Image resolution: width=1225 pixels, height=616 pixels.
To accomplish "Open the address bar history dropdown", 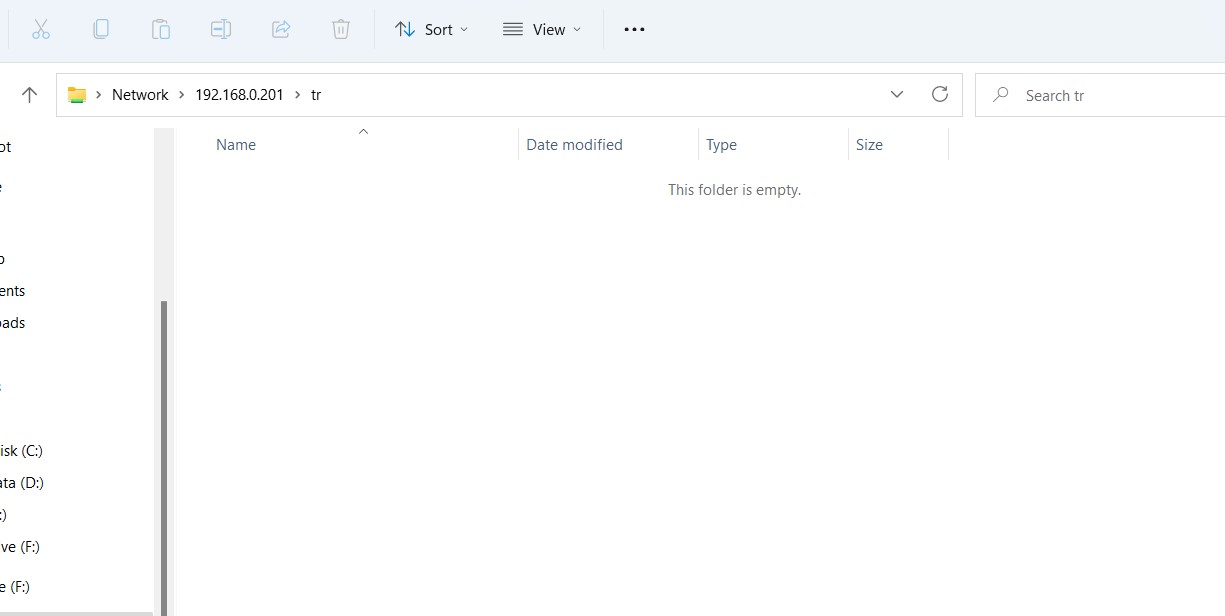I will pos(897,95).
